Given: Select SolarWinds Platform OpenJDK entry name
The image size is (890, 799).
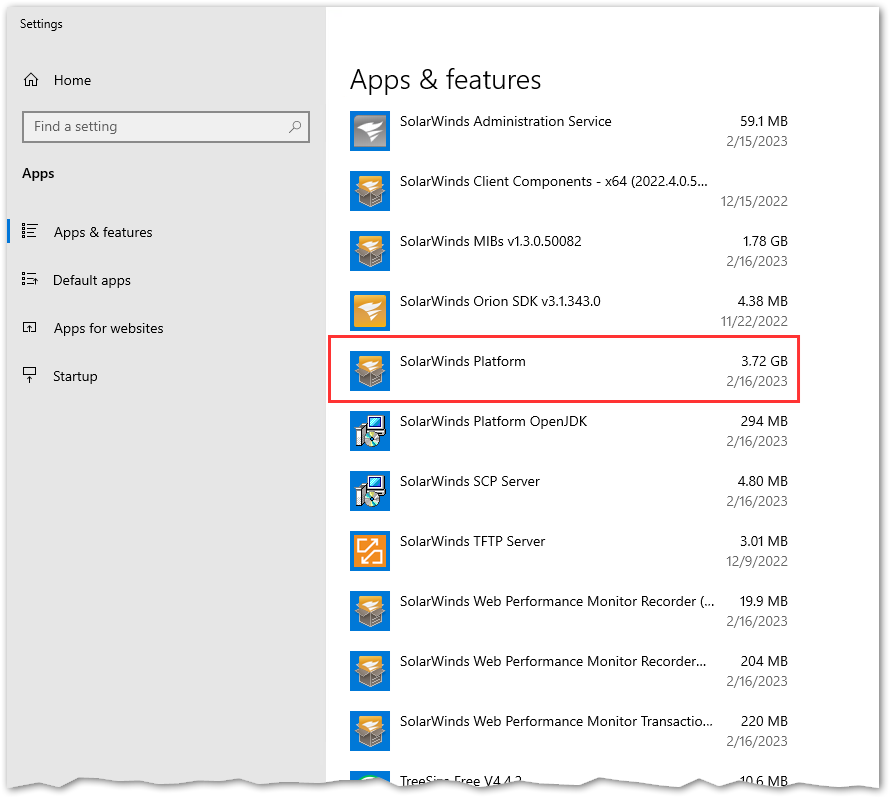Looking at the screenshot, I should (493, 421).
